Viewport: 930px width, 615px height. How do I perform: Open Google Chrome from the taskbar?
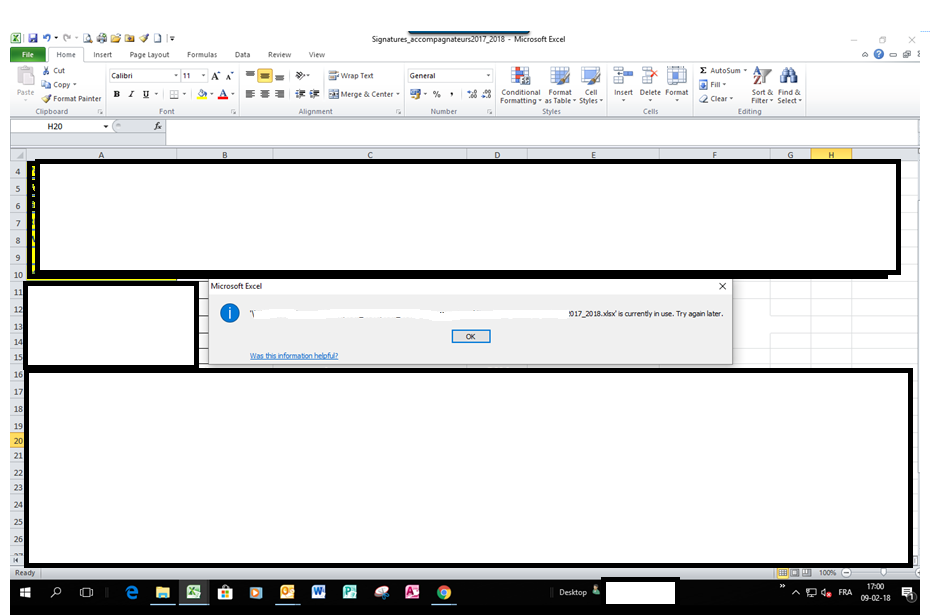point(444,592)
